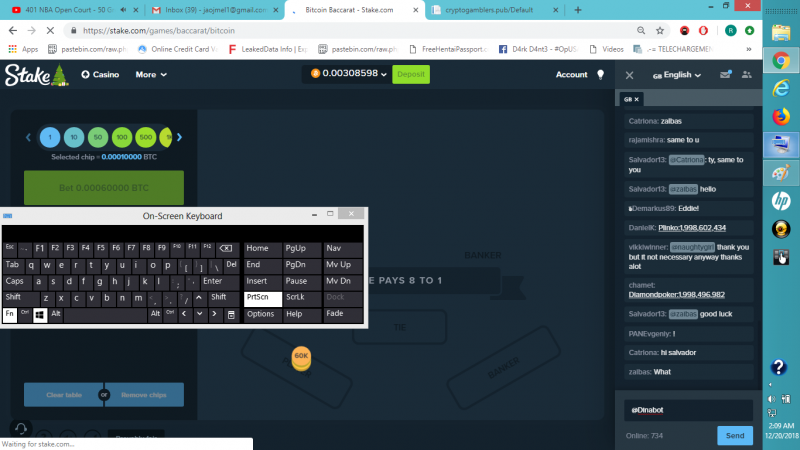Open Chrome from the taskbar

tap(781, 61)
